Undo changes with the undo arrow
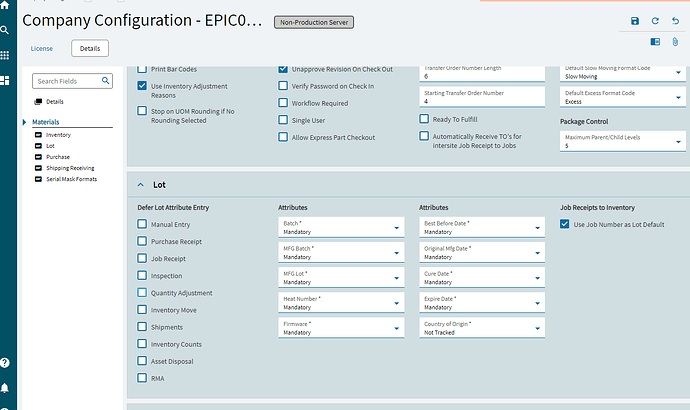Screen dimensions: 690x410 675,21
